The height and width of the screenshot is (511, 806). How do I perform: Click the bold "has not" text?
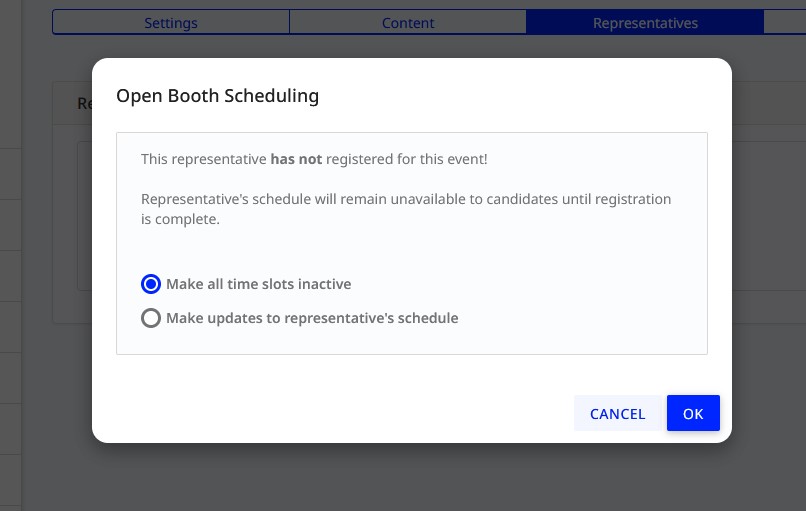pos(296,159)
